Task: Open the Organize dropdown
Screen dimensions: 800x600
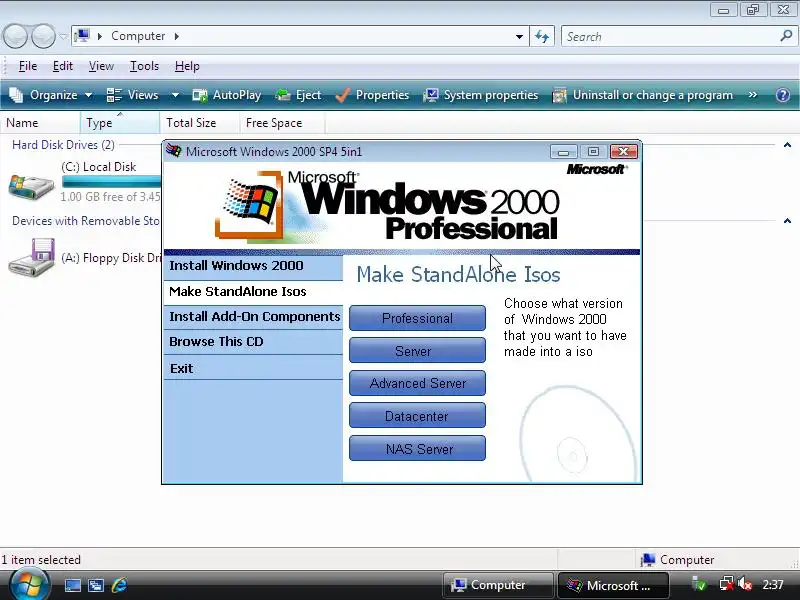Action: tap(51, 95)
